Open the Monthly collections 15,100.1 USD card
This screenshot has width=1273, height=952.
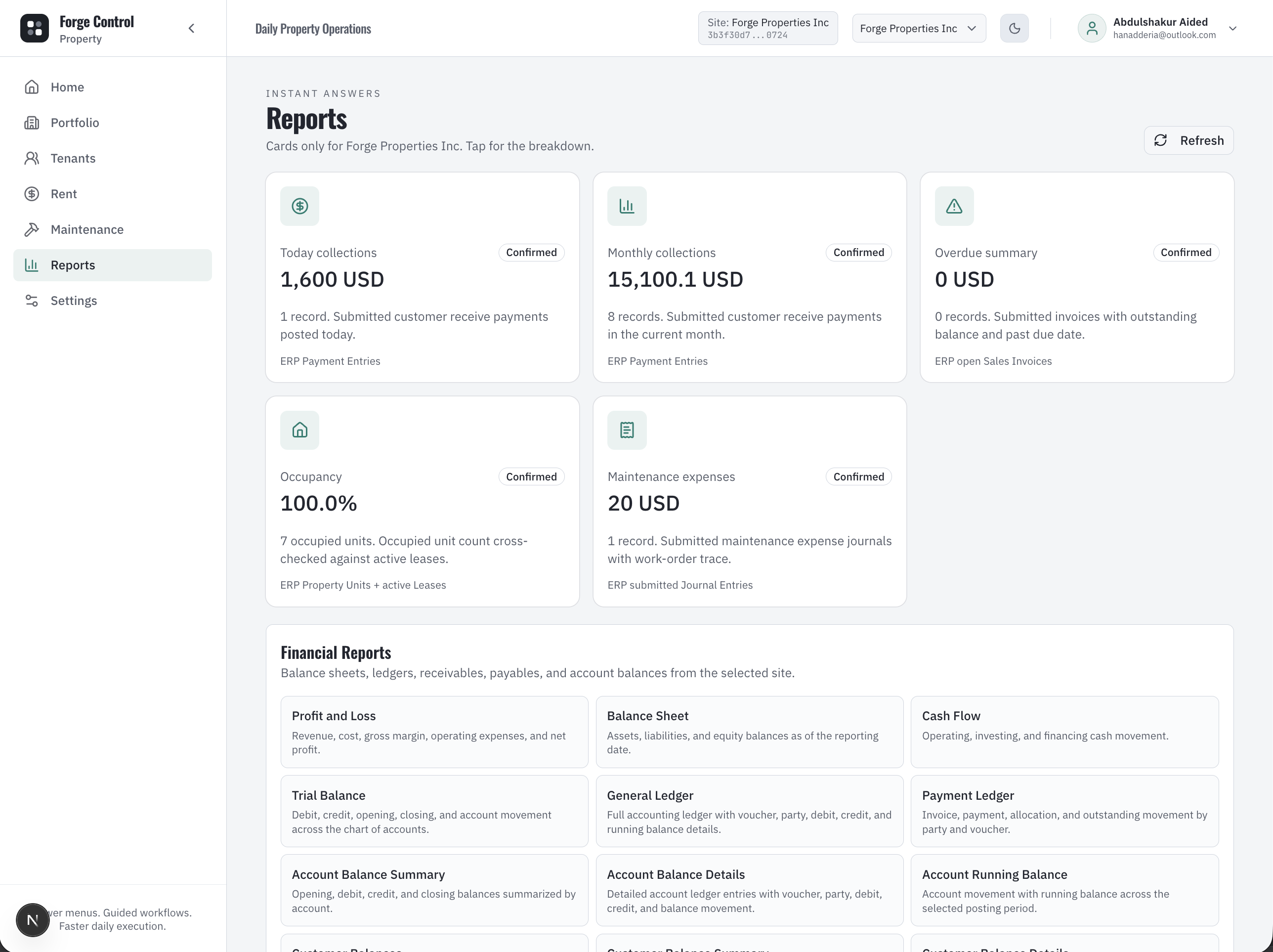pos(749,277)
